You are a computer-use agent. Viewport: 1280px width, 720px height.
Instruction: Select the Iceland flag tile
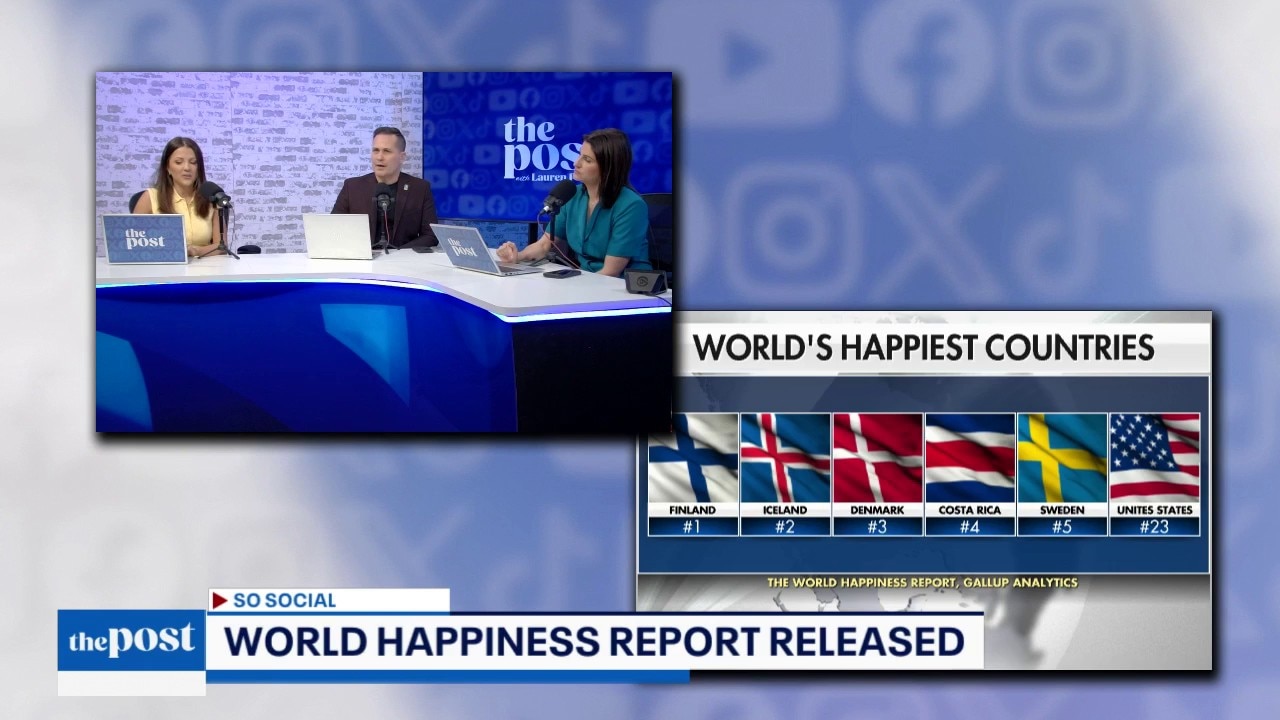(x=785, y=458)
